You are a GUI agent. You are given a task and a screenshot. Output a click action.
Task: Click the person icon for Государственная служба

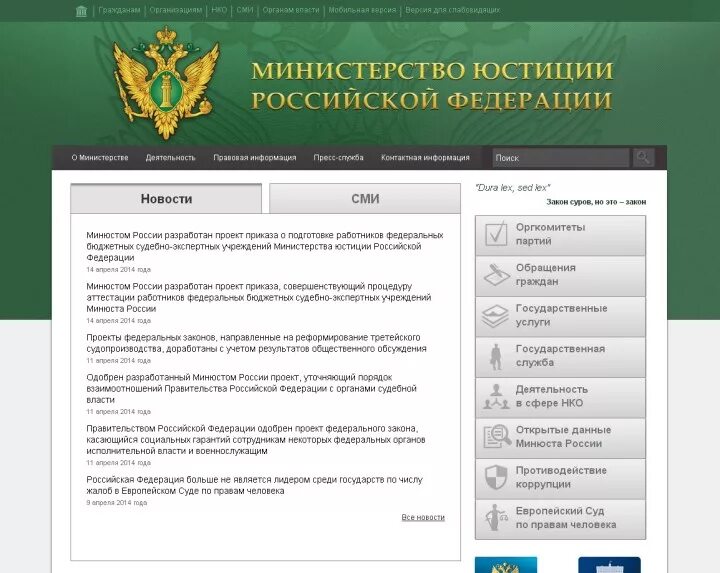[496, 356]
